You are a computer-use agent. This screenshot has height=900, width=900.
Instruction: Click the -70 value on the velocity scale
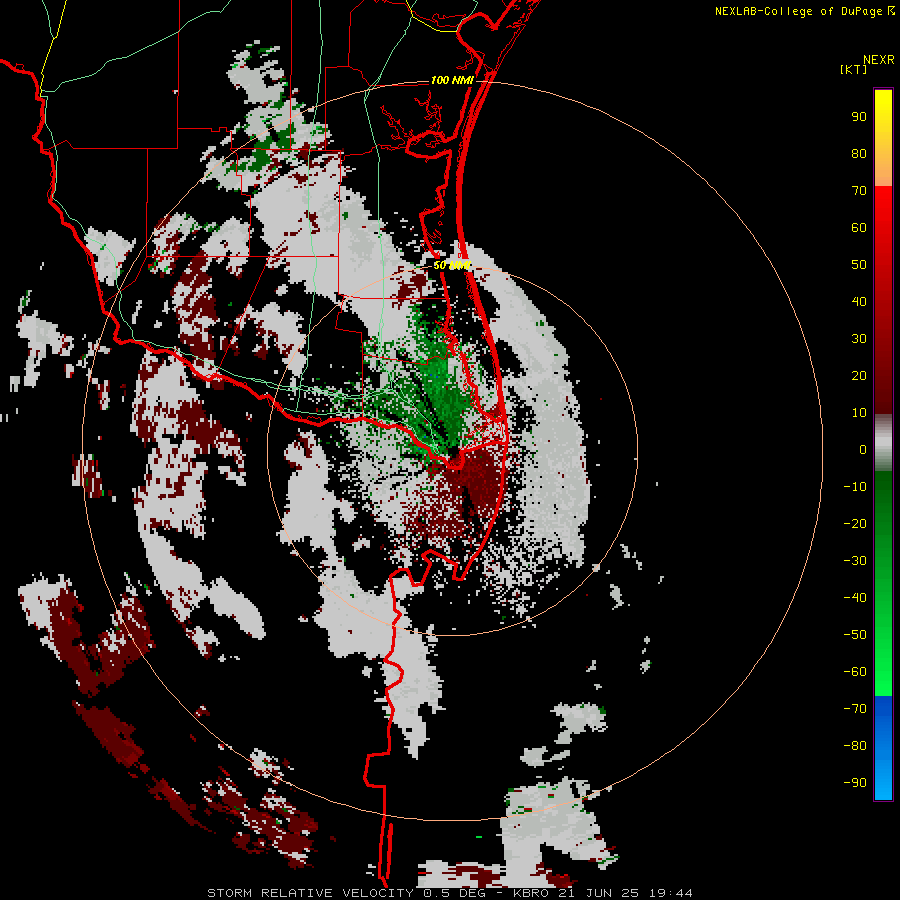point(855,709)
